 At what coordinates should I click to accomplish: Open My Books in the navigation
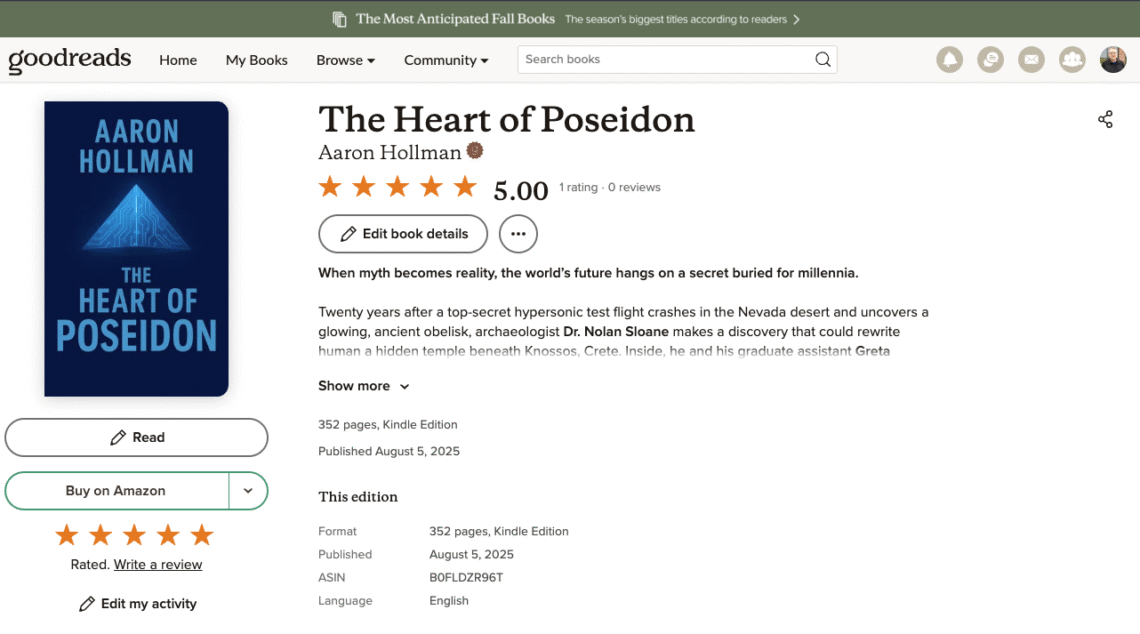[257, 60]
